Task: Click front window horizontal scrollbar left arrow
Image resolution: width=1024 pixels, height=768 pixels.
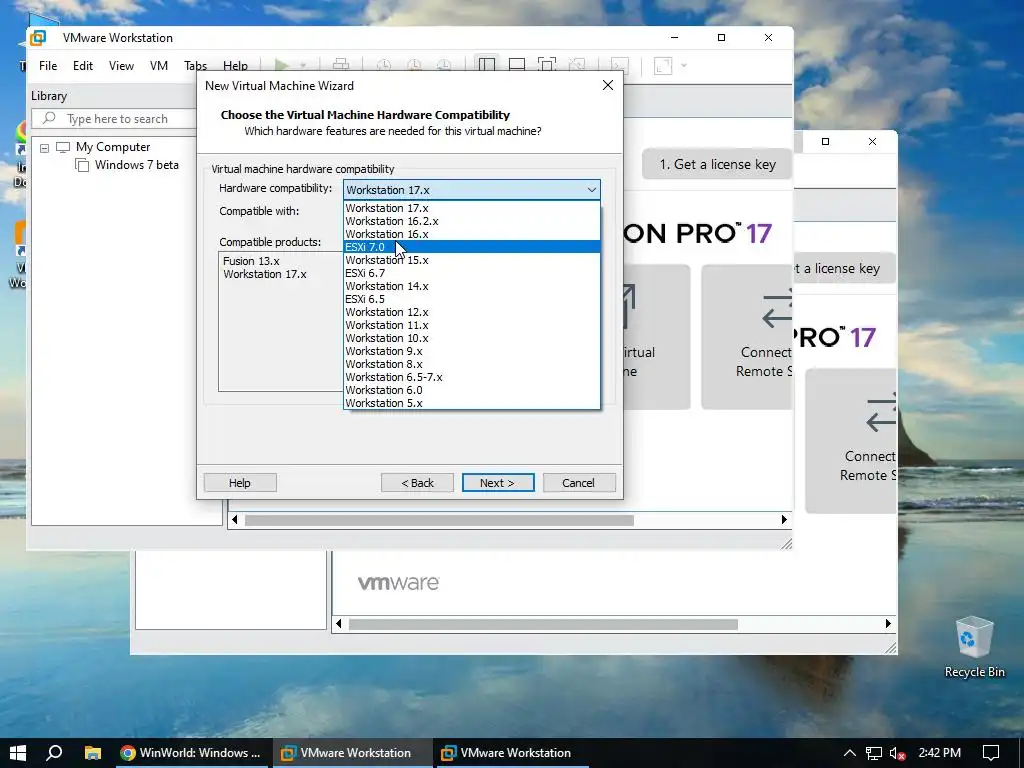Action: click(x=235, y=520)
